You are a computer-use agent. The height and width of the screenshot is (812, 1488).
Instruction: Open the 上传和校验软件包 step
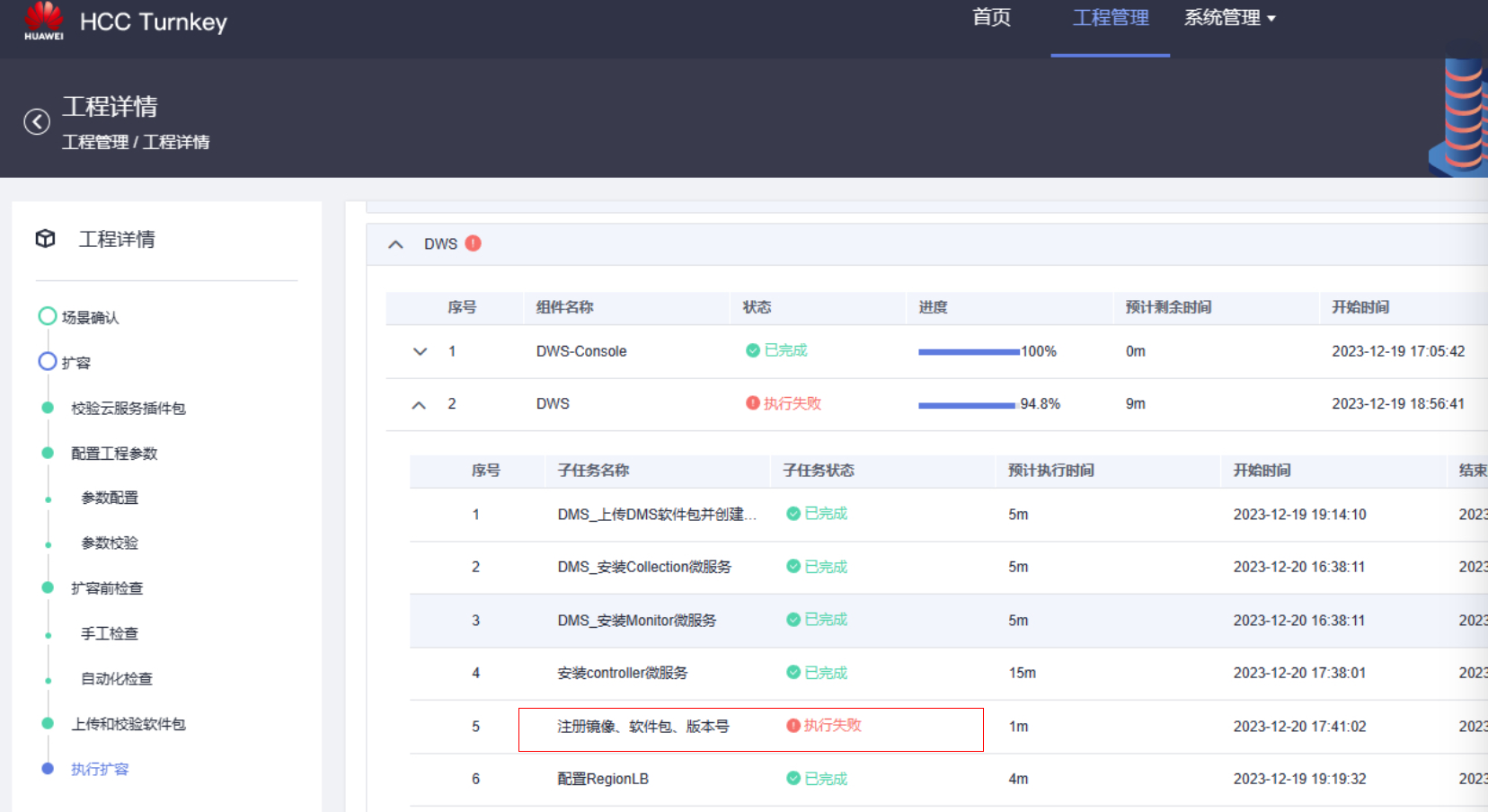coord(128,724)
